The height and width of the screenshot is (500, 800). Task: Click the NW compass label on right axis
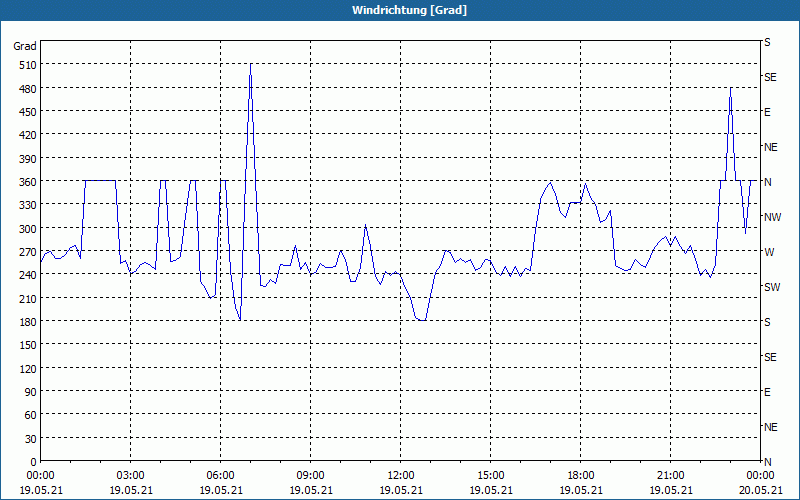(772, 217)
